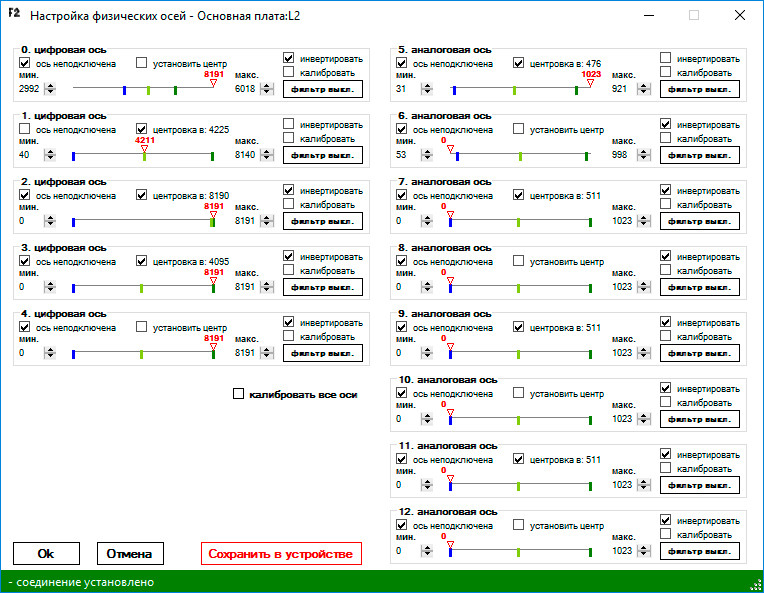Toggle 'установить центр' for analog axis 8

pos(518,261)
